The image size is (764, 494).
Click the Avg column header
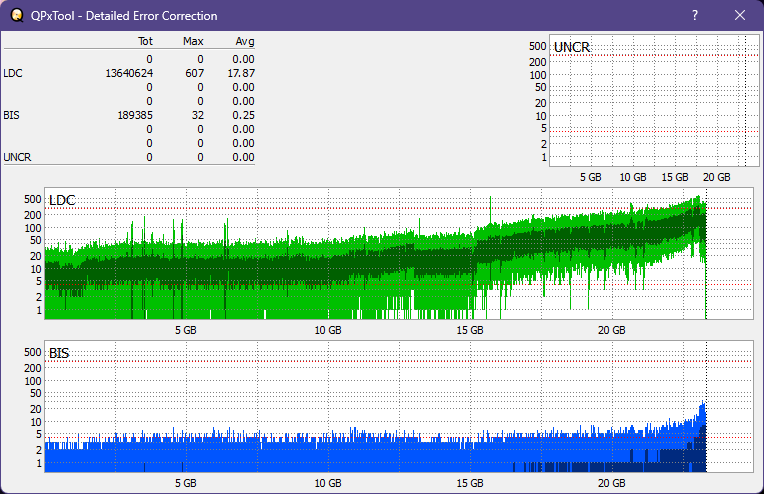click(245, 41)
